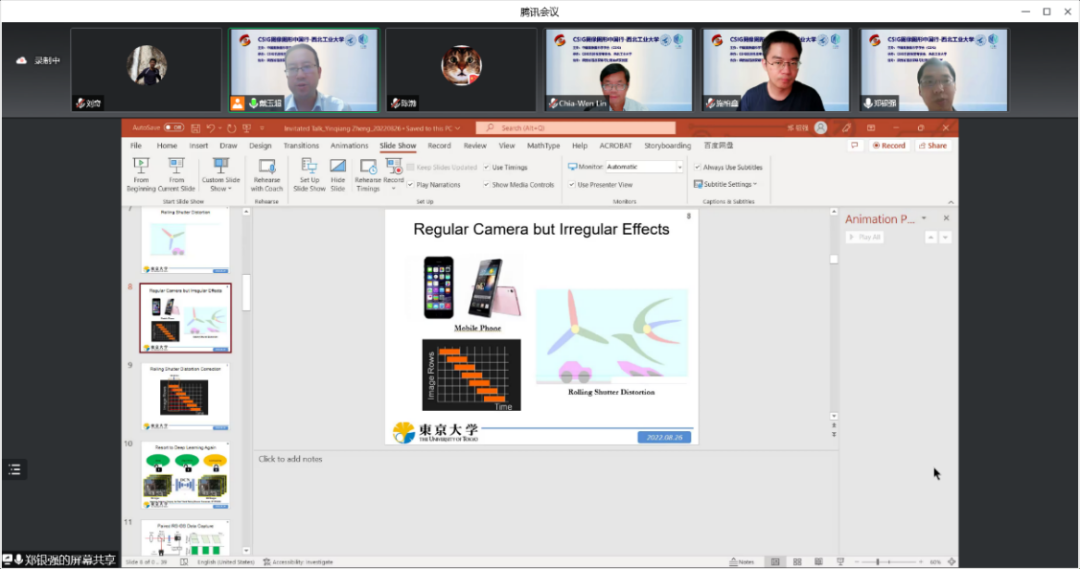Select slide 9 thumbnail in panel

[x=185, y=397]
